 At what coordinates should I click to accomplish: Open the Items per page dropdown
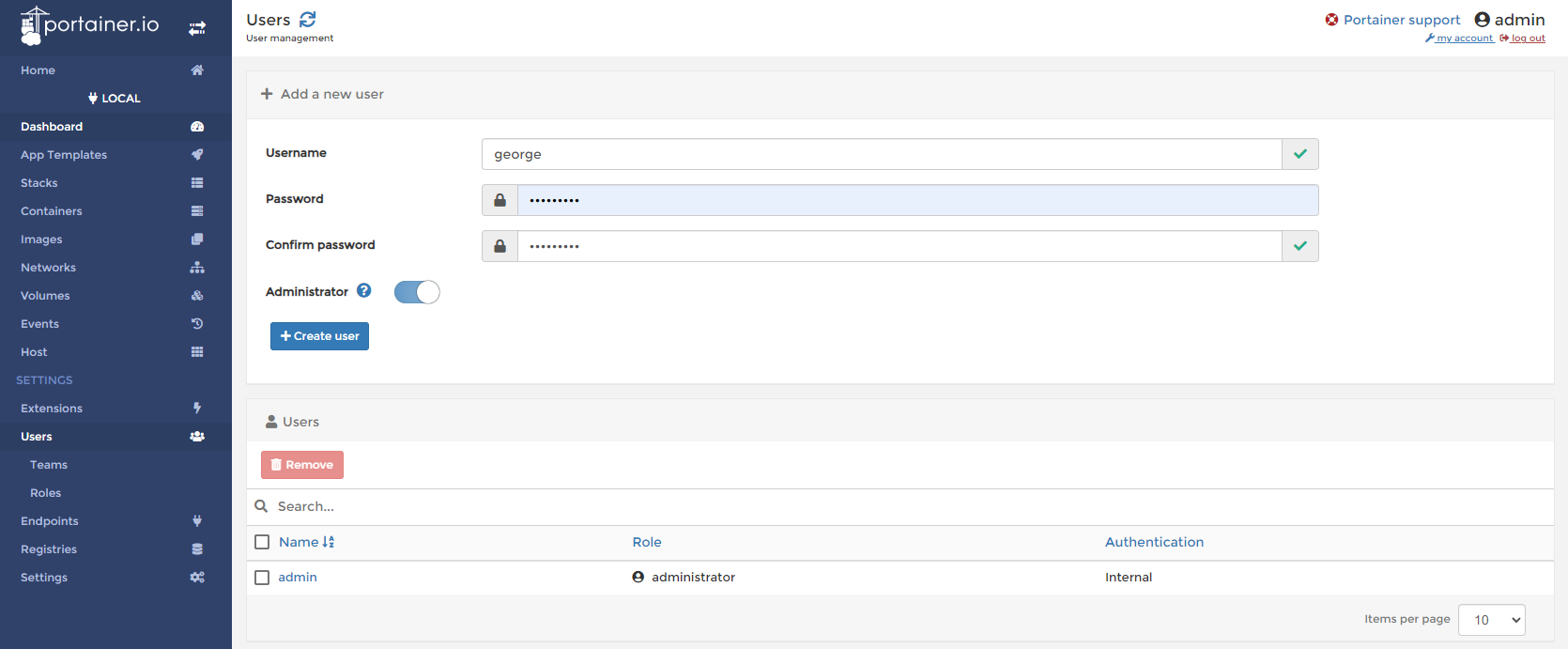click(1492, 620)
